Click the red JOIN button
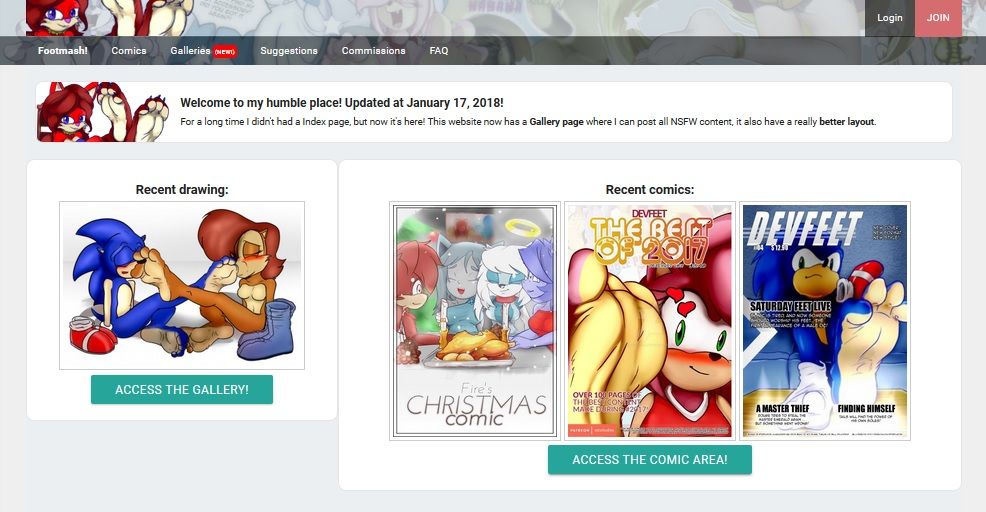986x512 pixels. (x=938, y=18)
